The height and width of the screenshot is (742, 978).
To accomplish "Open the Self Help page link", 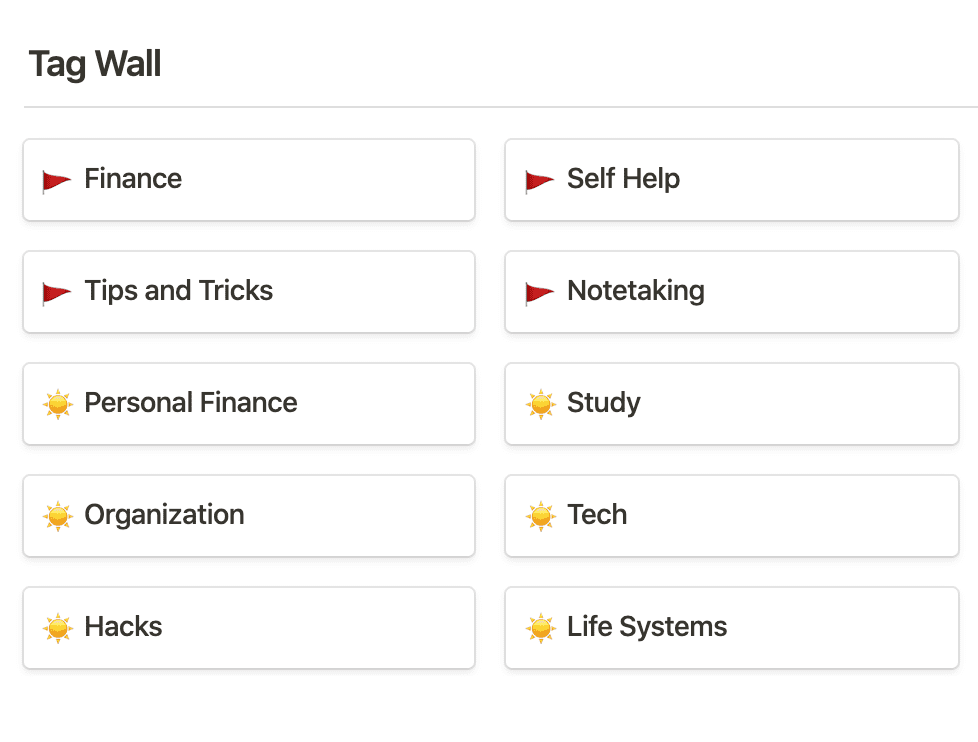I will pyautogui.click(x=623, y=180).
